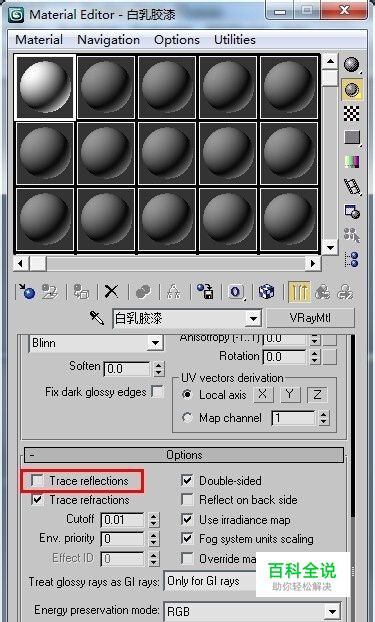Select the Map channel radio button
The height and width of the screenshot is (622, 375).
pyautogui.click(x=187, y=418)
